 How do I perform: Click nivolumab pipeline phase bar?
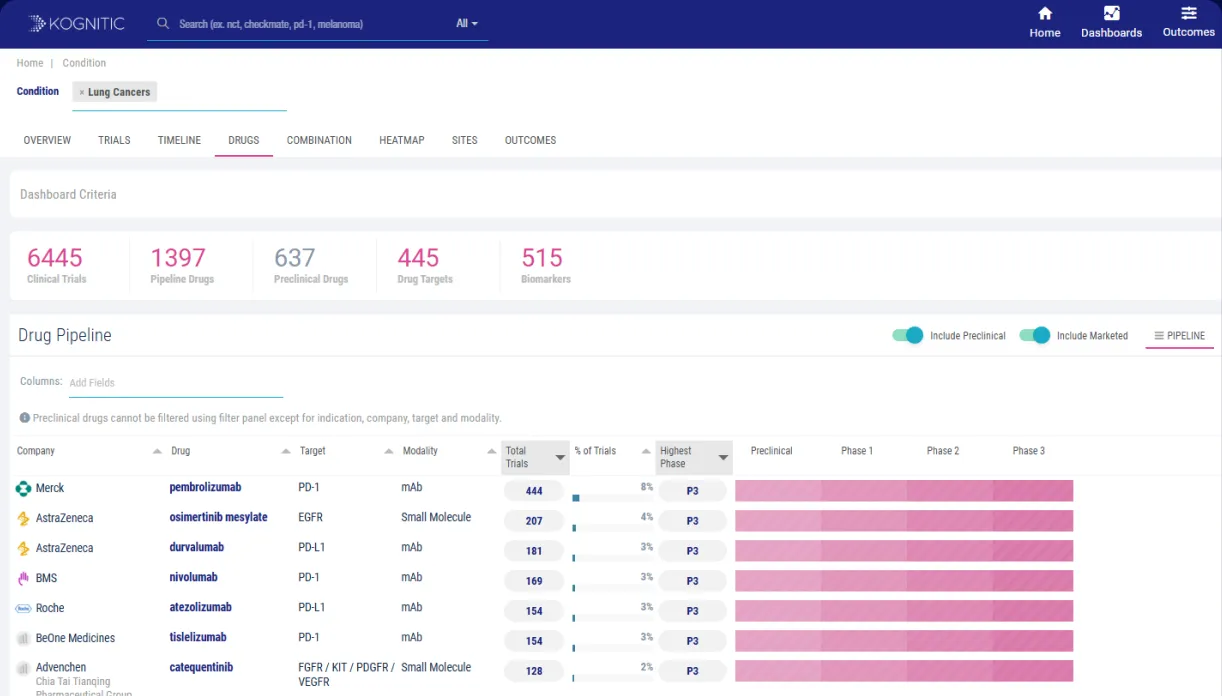[x=904, y=580]
